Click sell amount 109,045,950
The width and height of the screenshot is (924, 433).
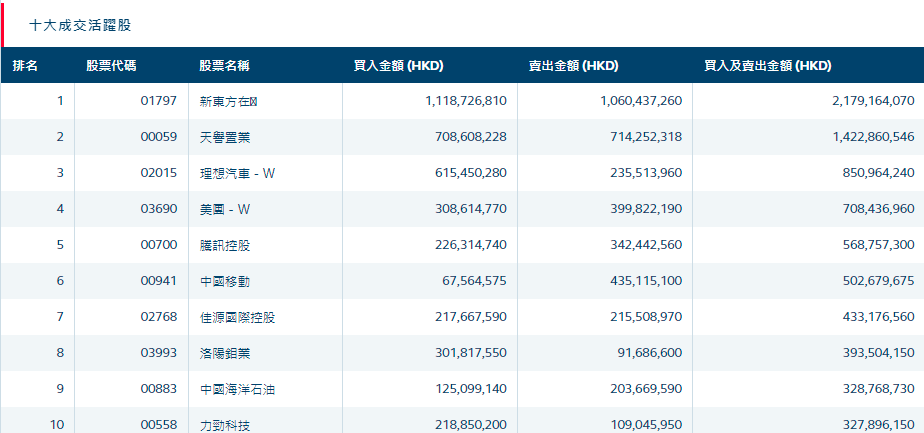(x=646, y=425)
